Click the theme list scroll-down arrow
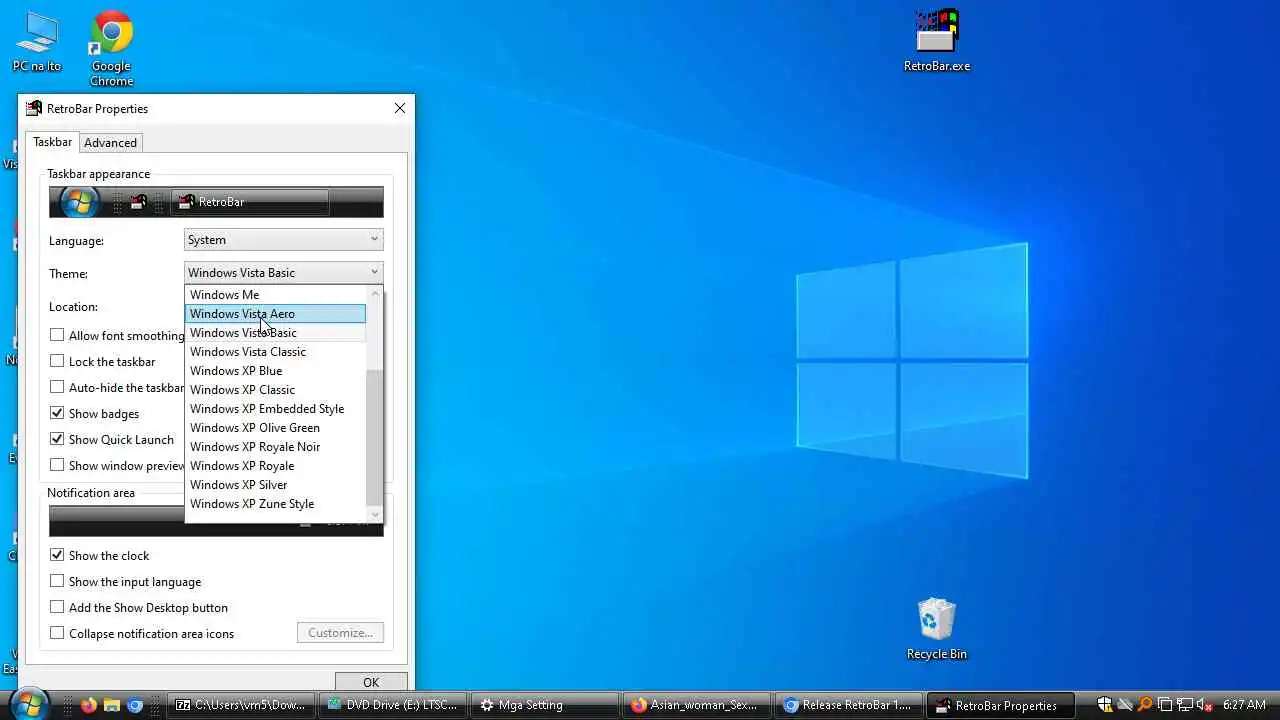Image resolution: width=1280 pixels, height=720 pixels. [375, 515]
